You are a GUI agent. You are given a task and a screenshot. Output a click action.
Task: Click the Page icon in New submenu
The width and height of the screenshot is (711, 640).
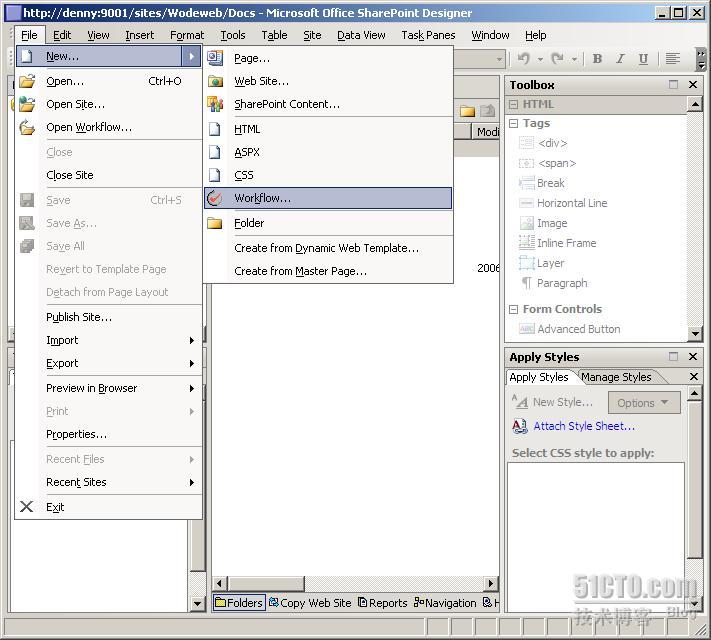(215, 58)
